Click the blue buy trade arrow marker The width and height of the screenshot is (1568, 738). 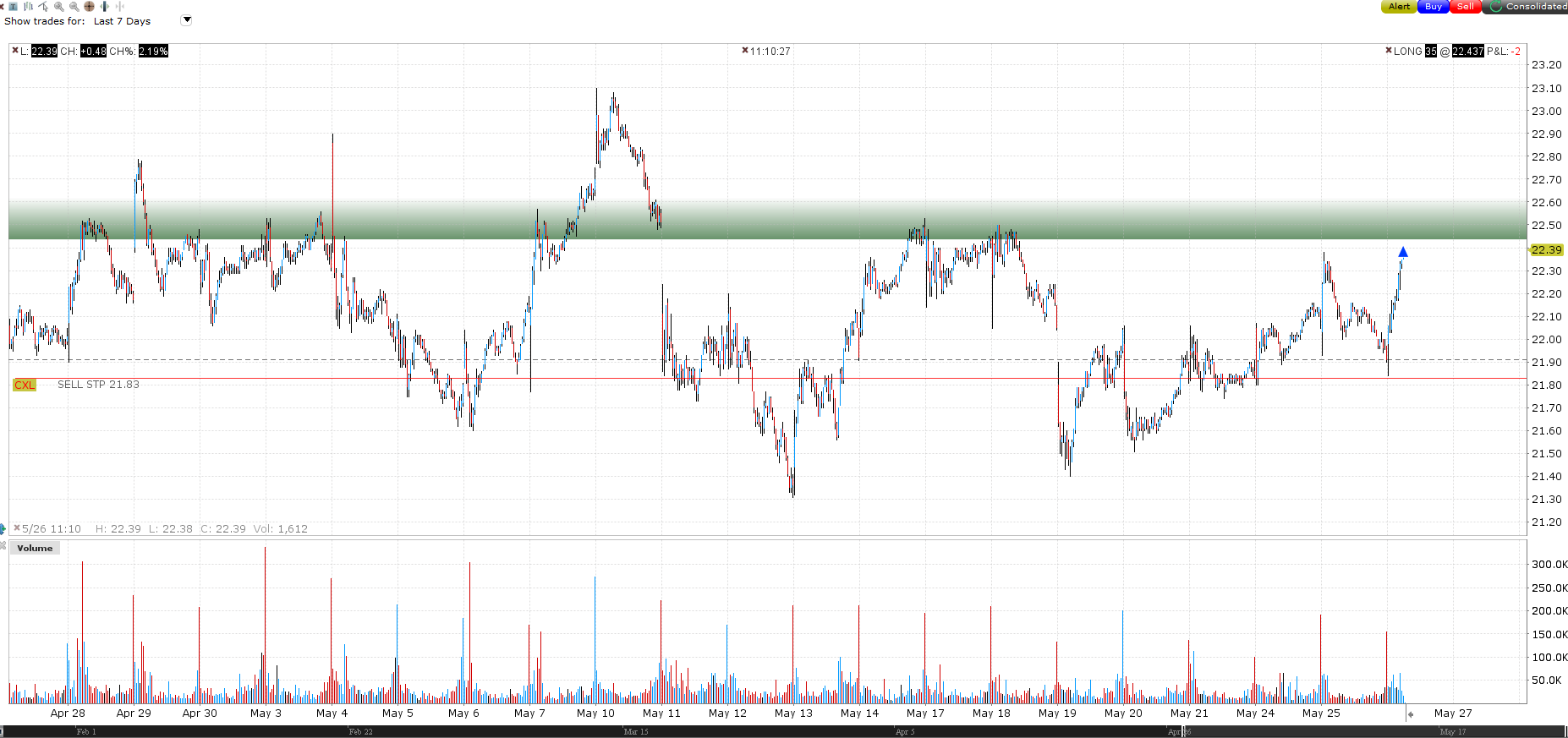(x=1403, y=252)
